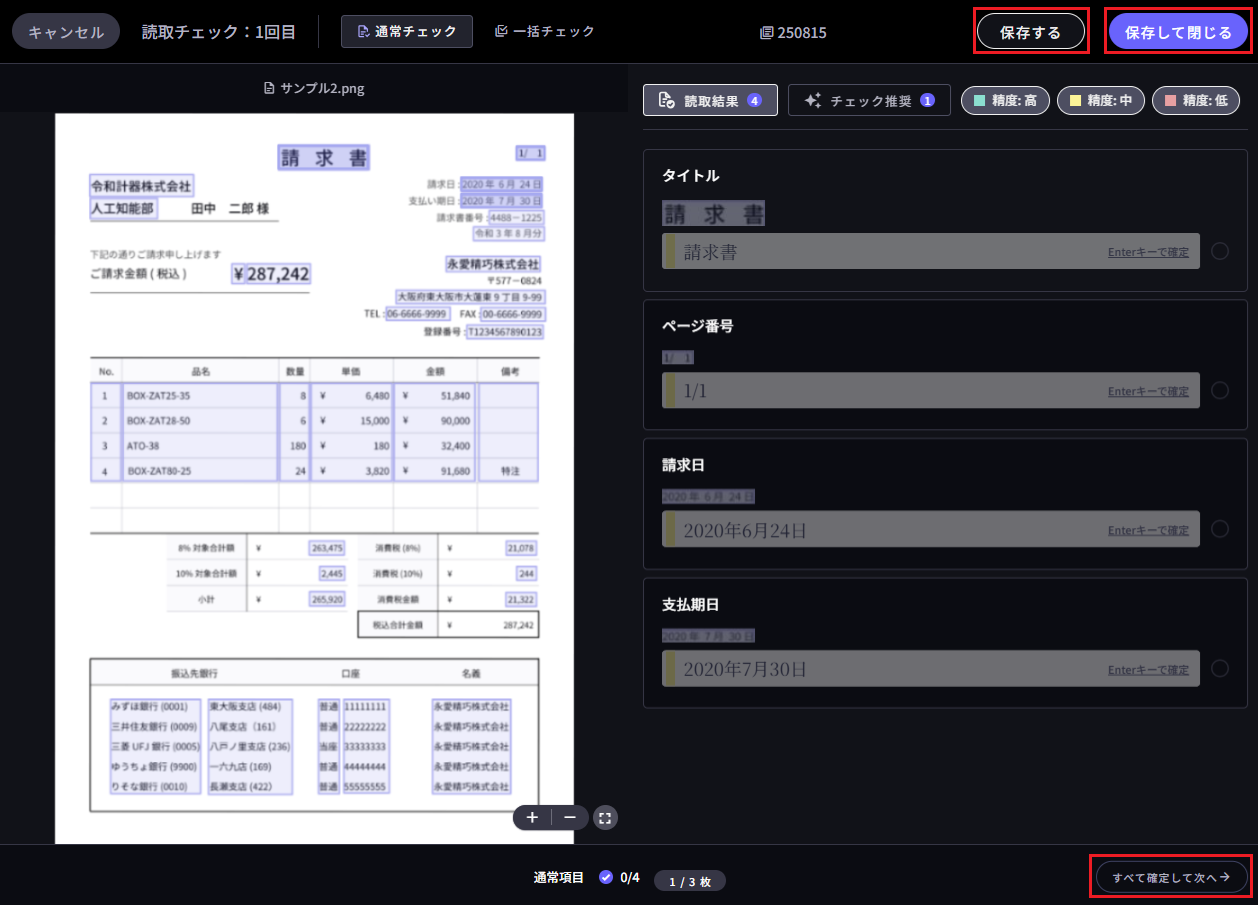Zoom in the document with plus icon
The height and width of the screenshot is (905, 1258).
point(532,818)
